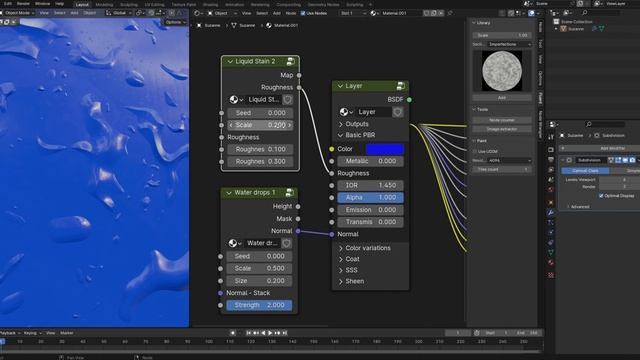Click the Layer node group icon in header
640x360 pixels.
coord(400,86)
